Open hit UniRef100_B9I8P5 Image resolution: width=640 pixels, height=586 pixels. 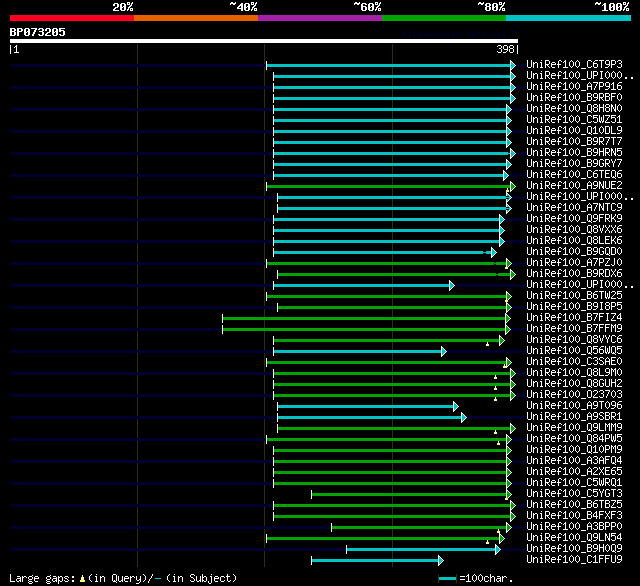pyautogui.click(x=574, y=307)
